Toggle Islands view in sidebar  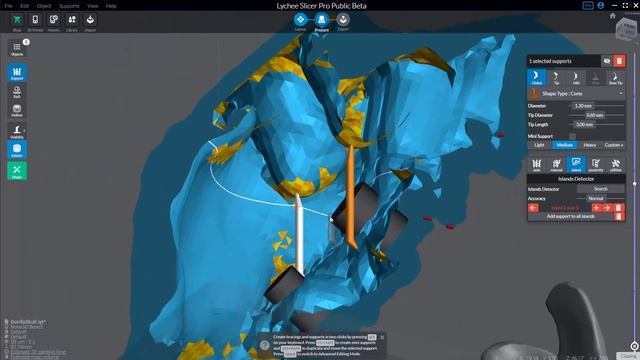click(x=17, y=150)
